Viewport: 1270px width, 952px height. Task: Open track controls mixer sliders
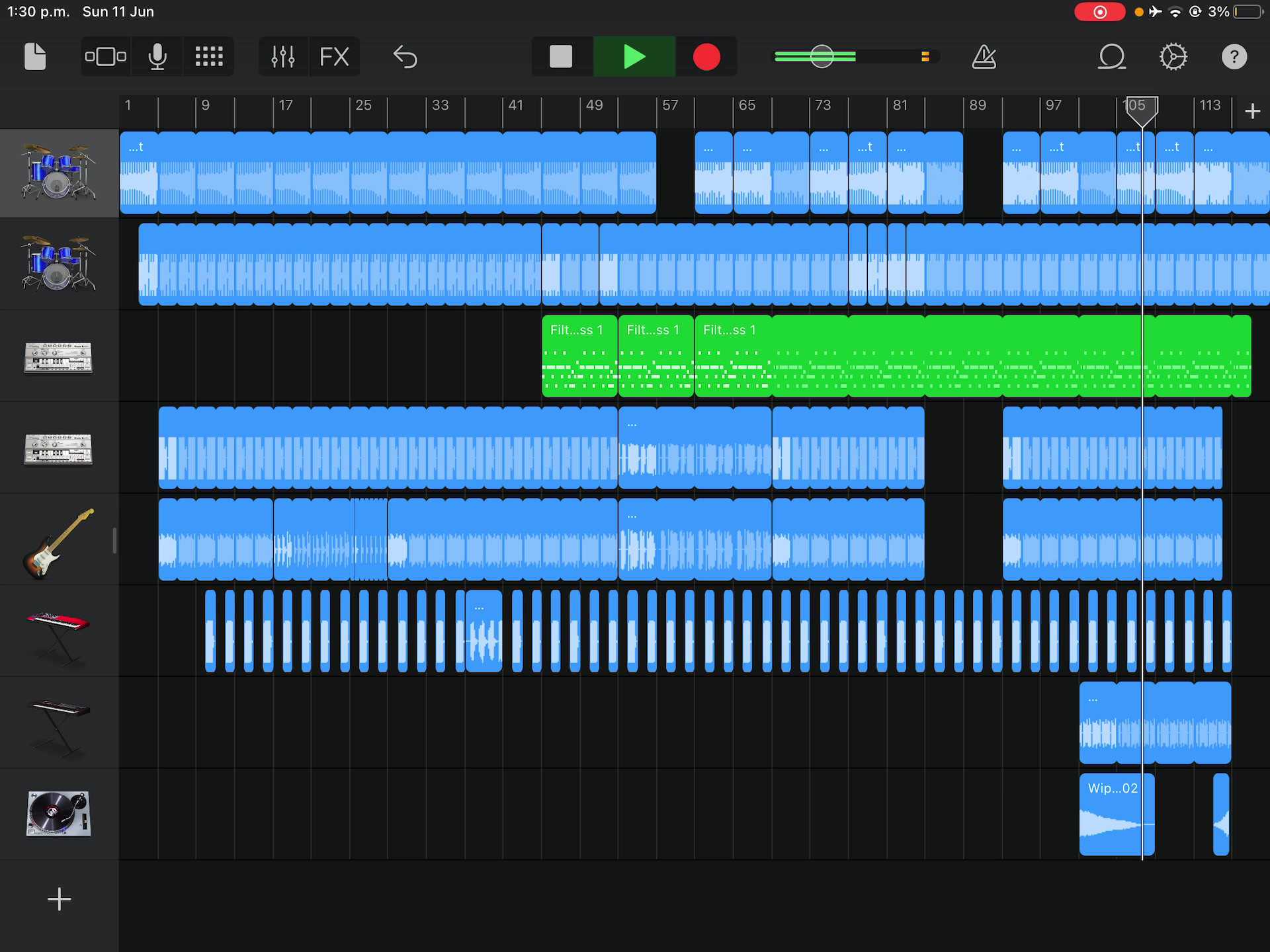(283, 57)
